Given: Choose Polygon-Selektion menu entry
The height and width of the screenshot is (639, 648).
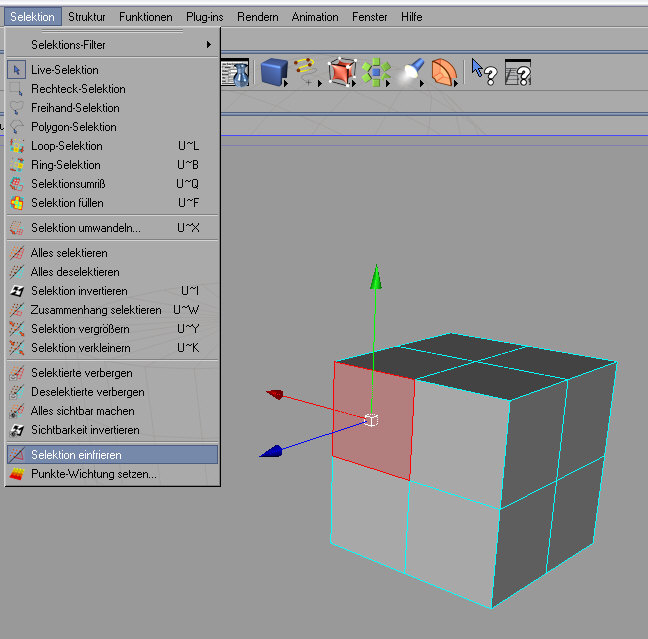Looking at the screenshot, I should 112,127.
